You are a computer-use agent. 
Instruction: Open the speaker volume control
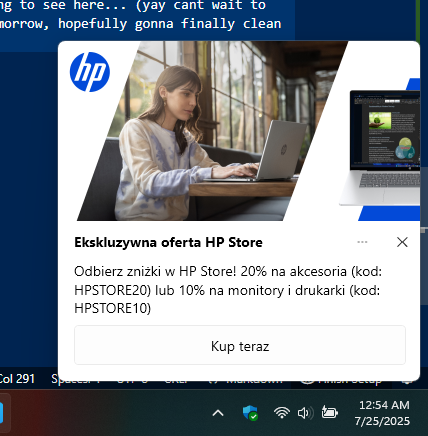click(x=305, y=413)
